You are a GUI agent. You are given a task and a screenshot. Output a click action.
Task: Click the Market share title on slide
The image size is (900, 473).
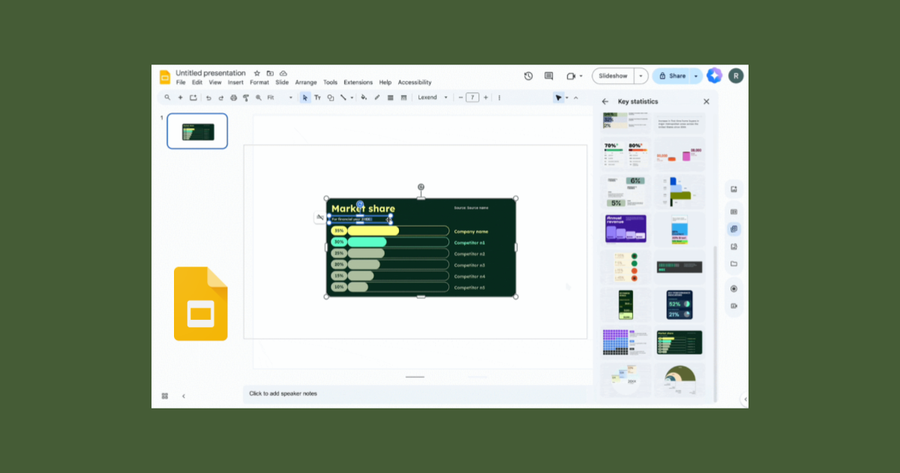[x=363, y=208]
